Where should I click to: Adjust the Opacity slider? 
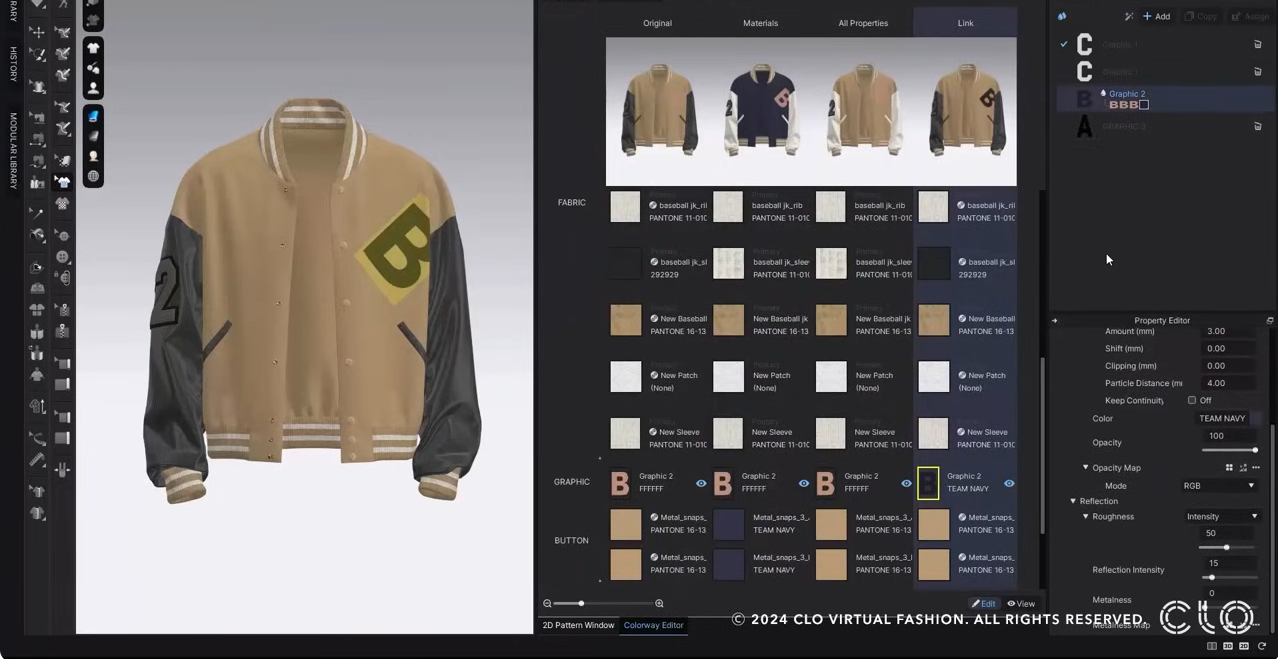pyautogui.click(x=1229, y=450)
